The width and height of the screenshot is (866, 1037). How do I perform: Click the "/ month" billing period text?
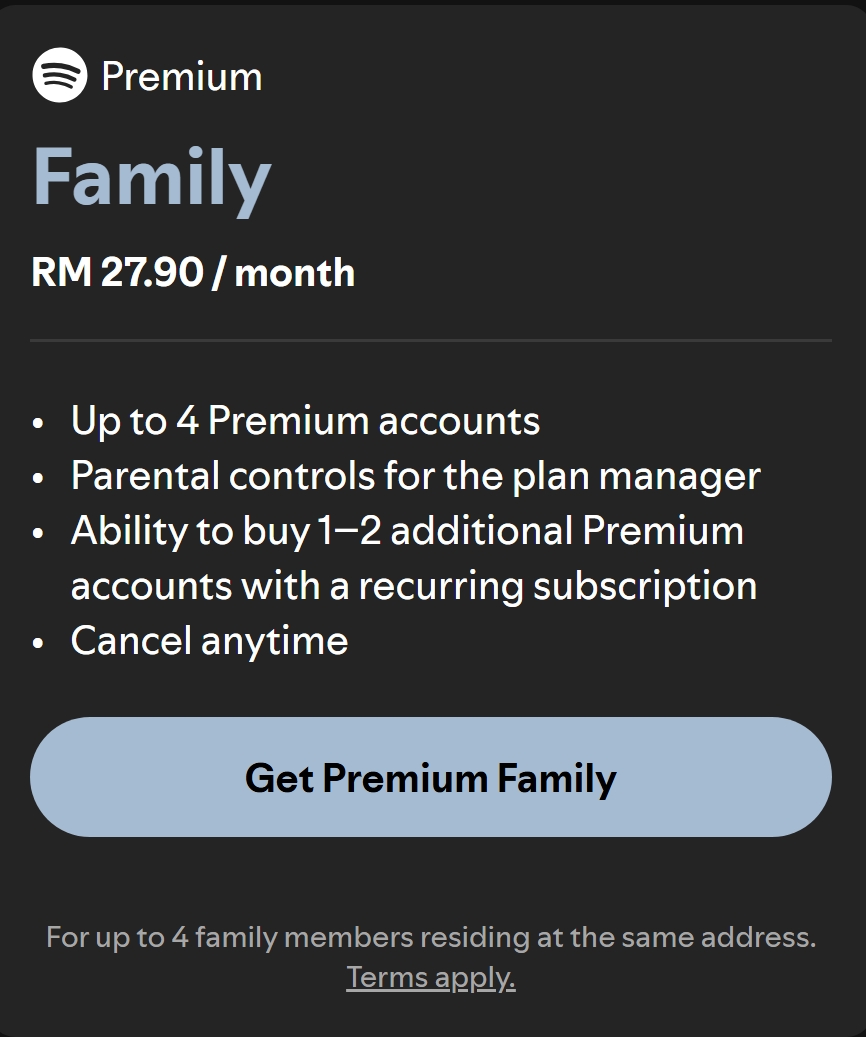click(284, 272)
